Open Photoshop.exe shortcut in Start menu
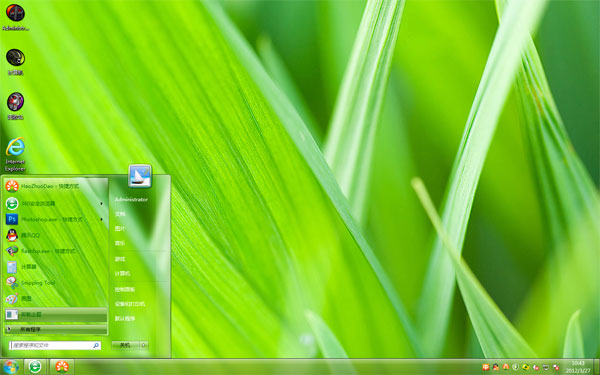This screenshot has height=375, width=600. pos(55,219)
